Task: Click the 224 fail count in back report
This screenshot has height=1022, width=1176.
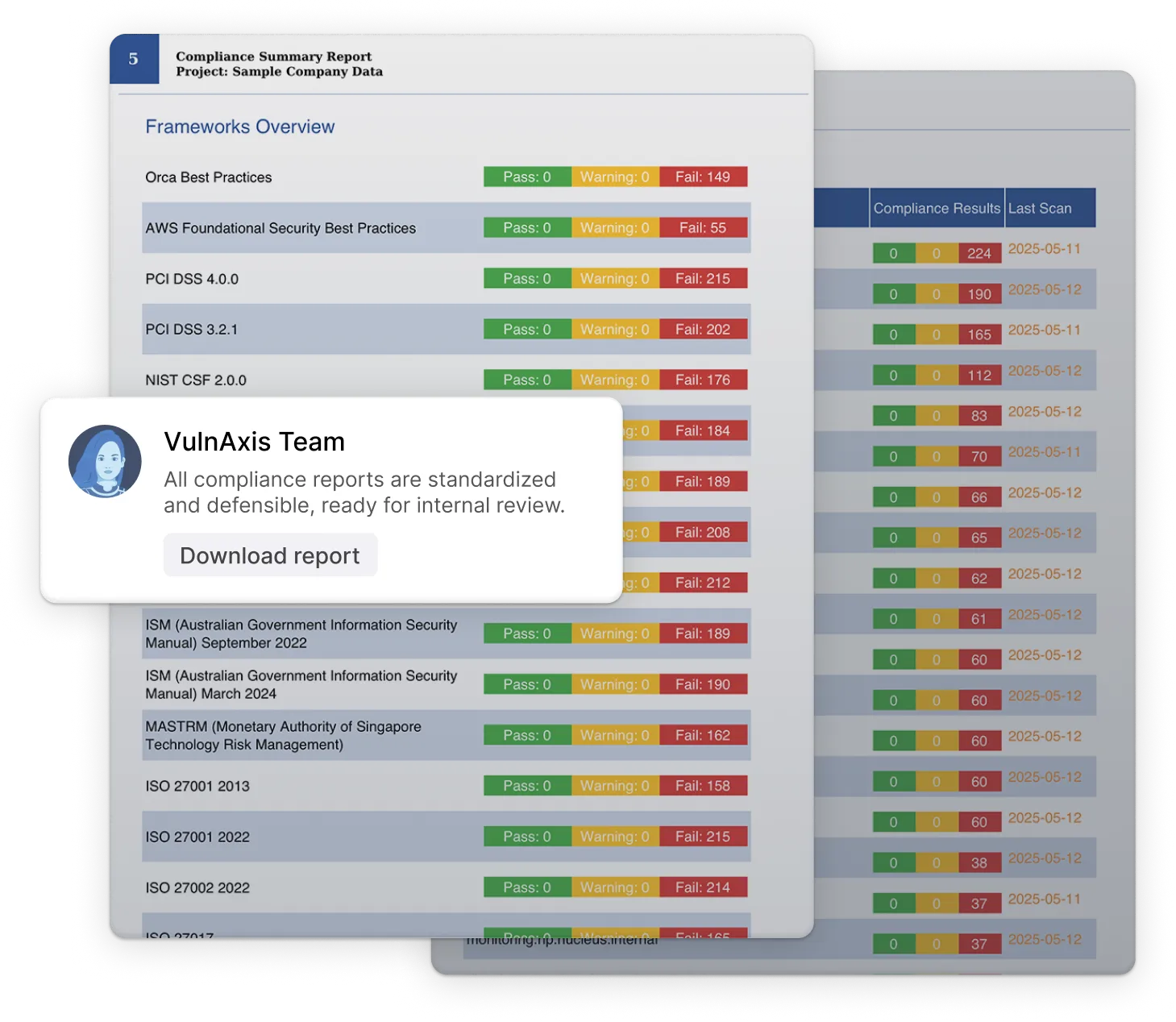Action: pos(979,253)
